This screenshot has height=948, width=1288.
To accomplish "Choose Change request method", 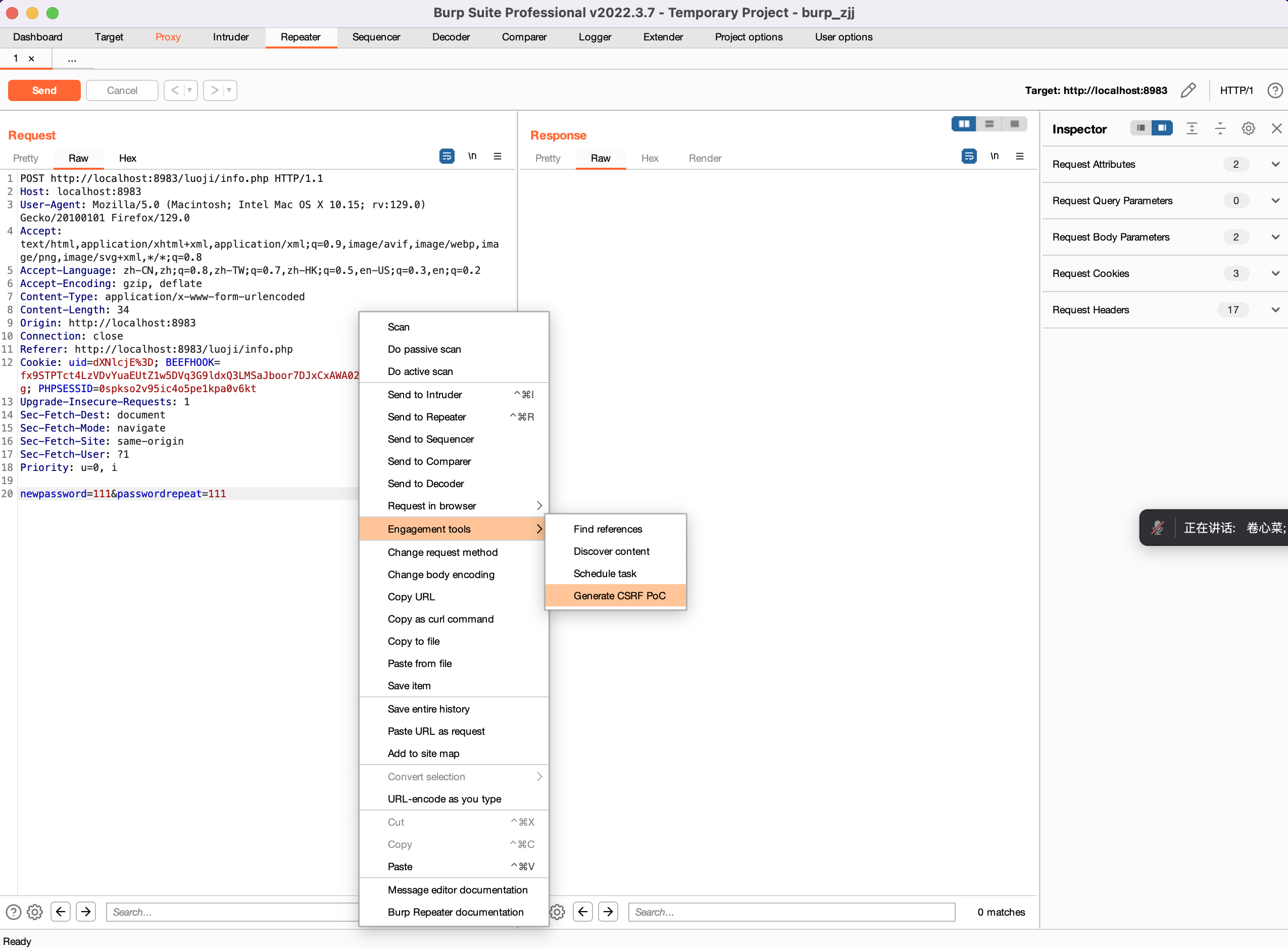I will coord(454,552).
